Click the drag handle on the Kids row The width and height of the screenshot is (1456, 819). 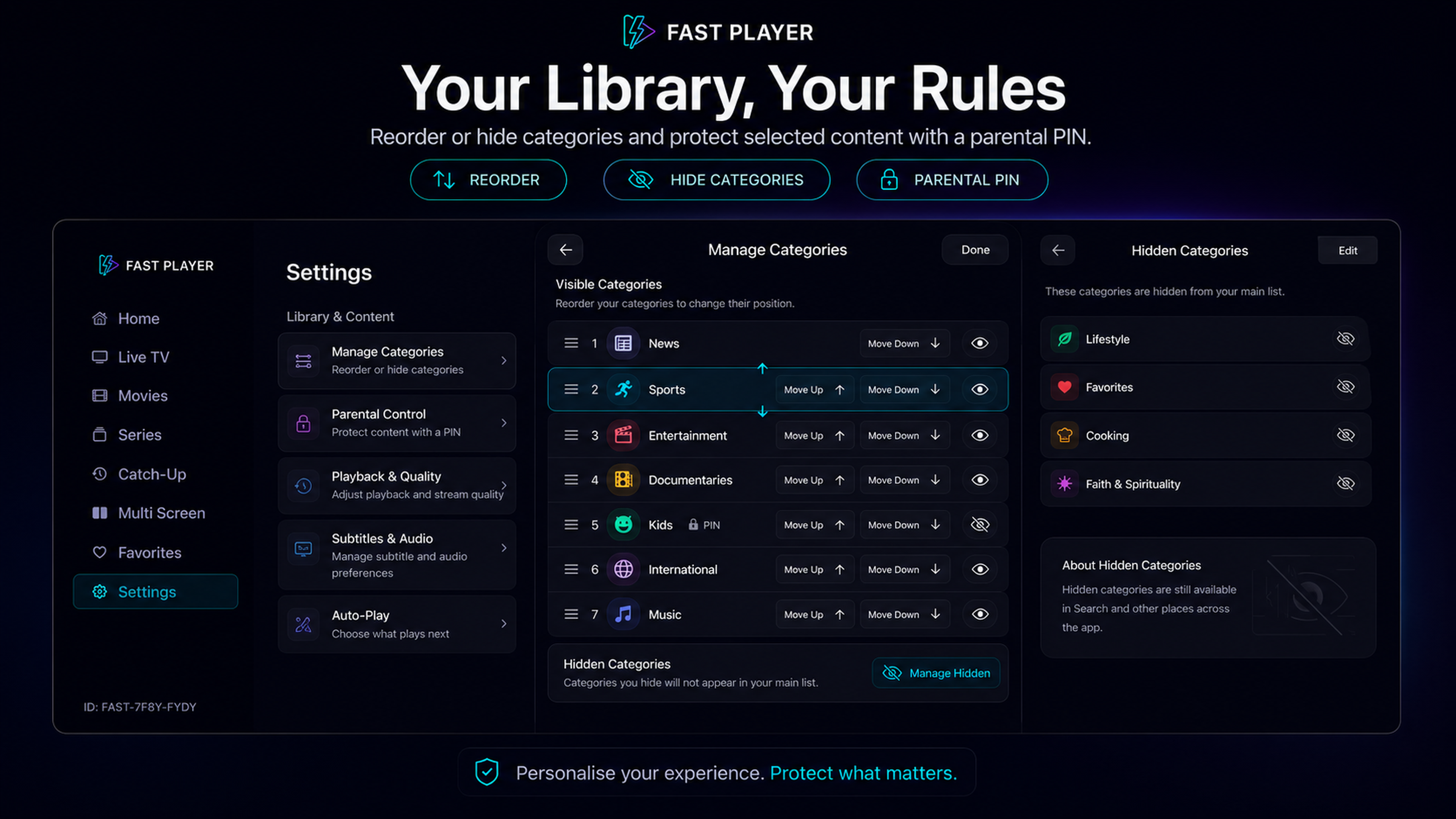(x=571, y=524)
